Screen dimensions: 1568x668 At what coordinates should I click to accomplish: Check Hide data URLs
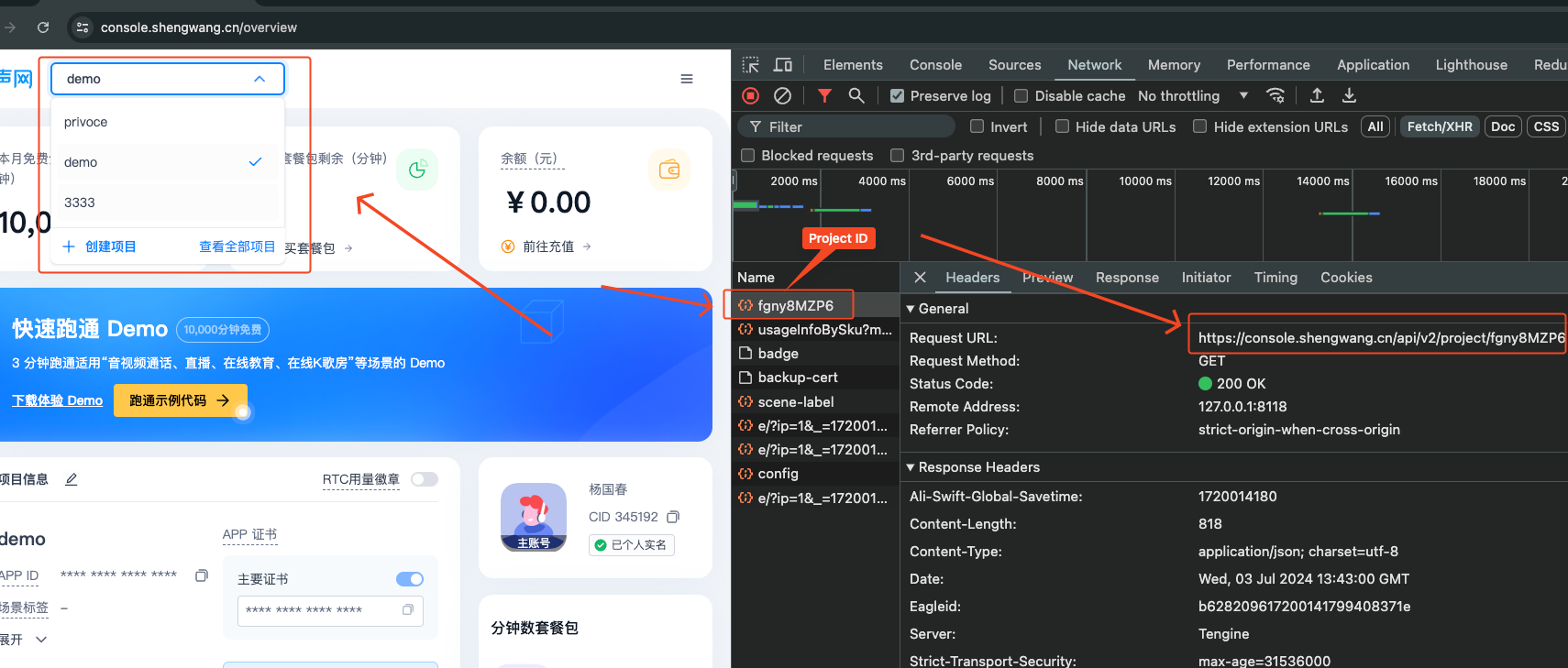[1062, 126]
